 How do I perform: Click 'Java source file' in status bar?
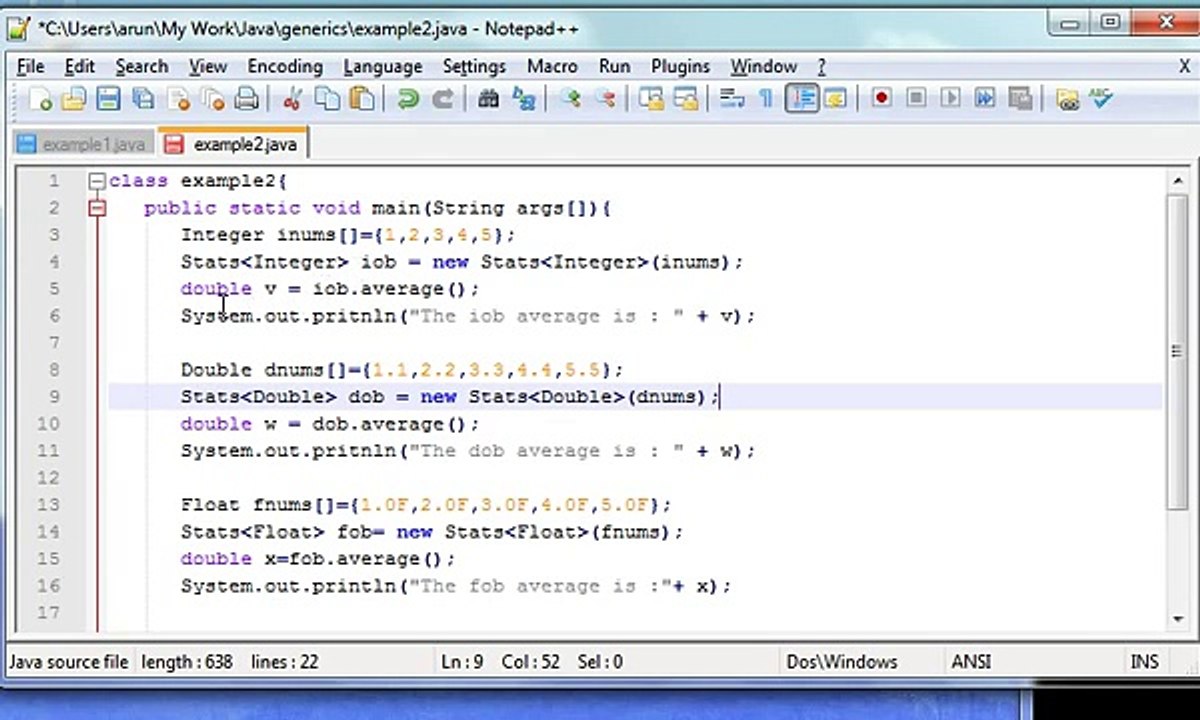tap(69, 662)
